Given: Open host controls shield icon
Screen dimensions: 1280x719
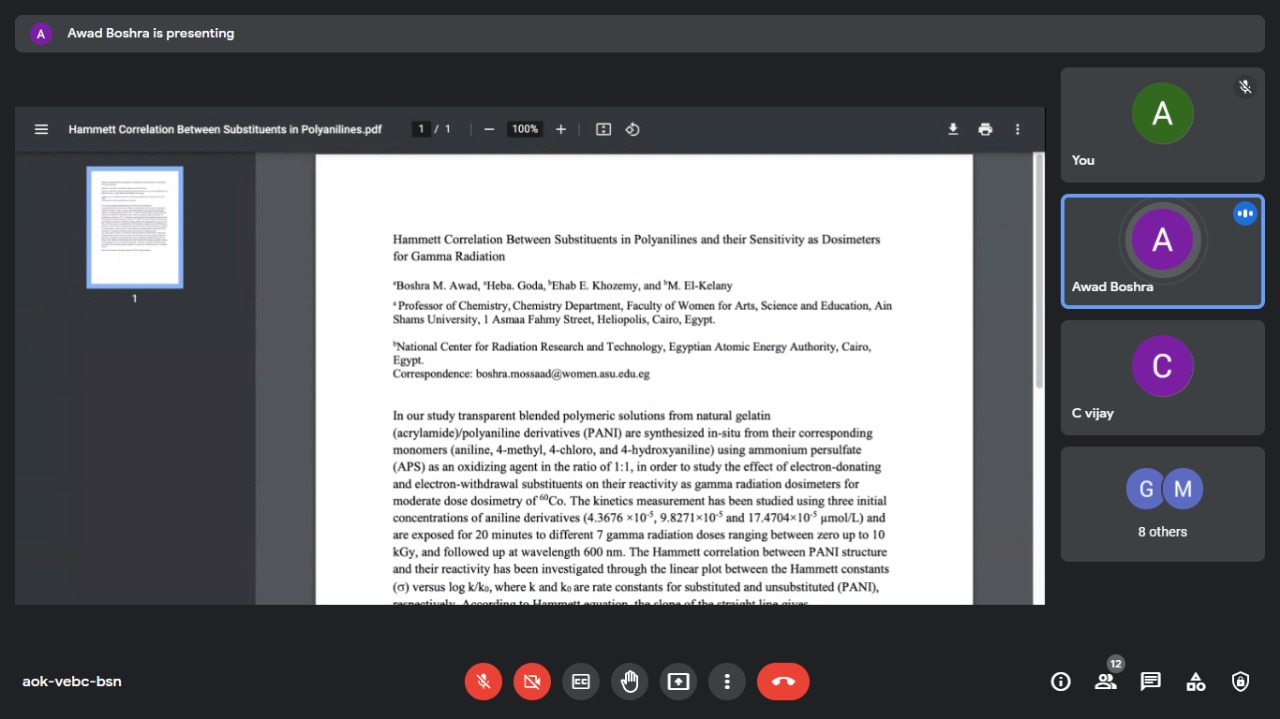Looking at the screenshot, I should pos(1240,682).
